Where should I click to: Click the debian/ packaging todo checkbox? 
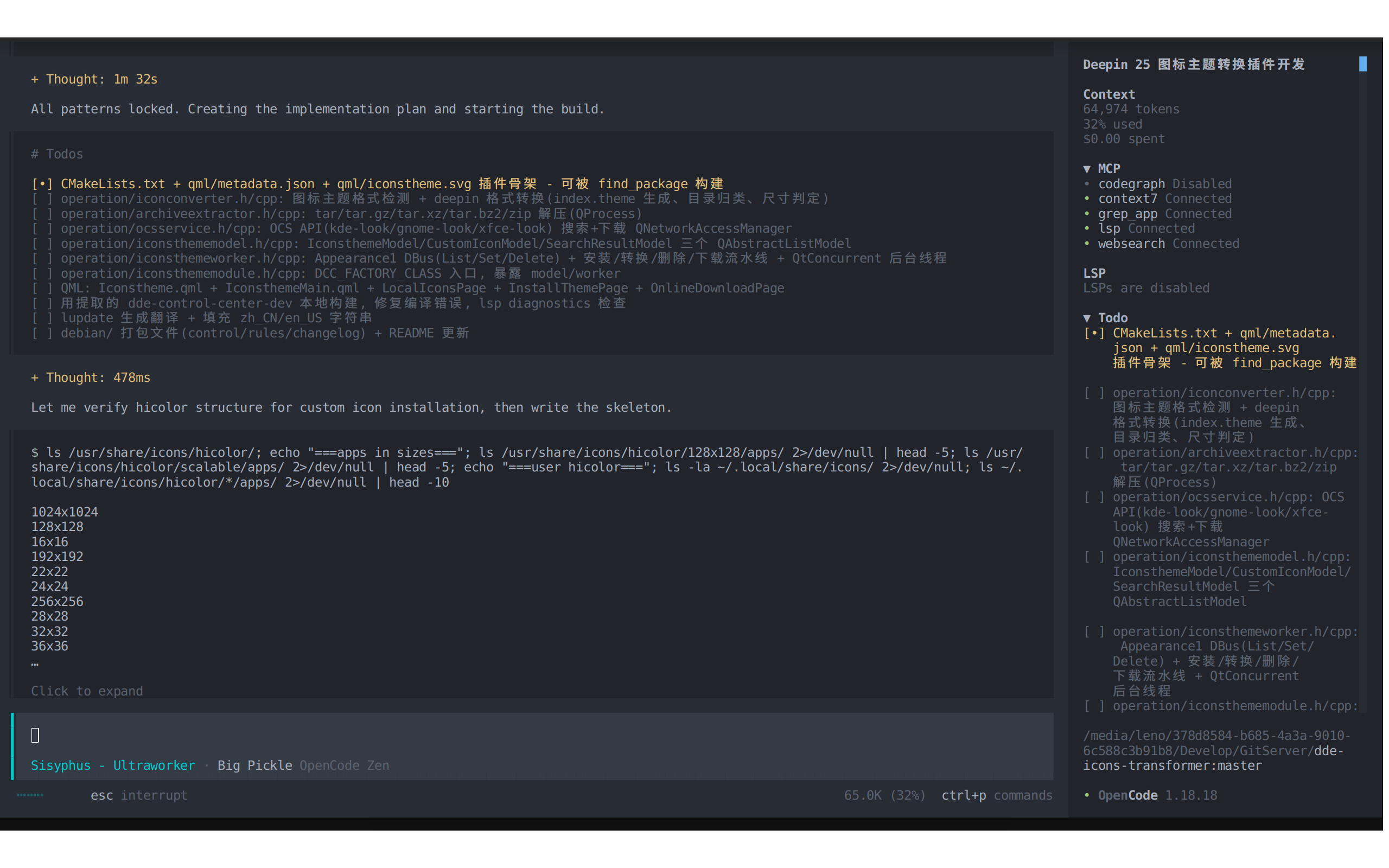42,333
